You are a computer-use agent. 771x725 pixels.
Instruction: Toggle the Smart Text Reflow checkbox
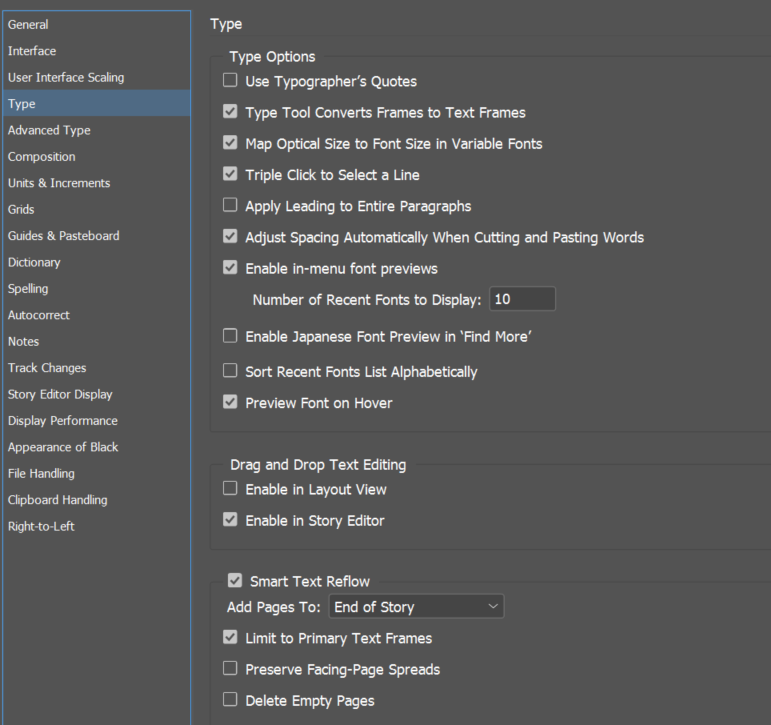tap(235, 581)
